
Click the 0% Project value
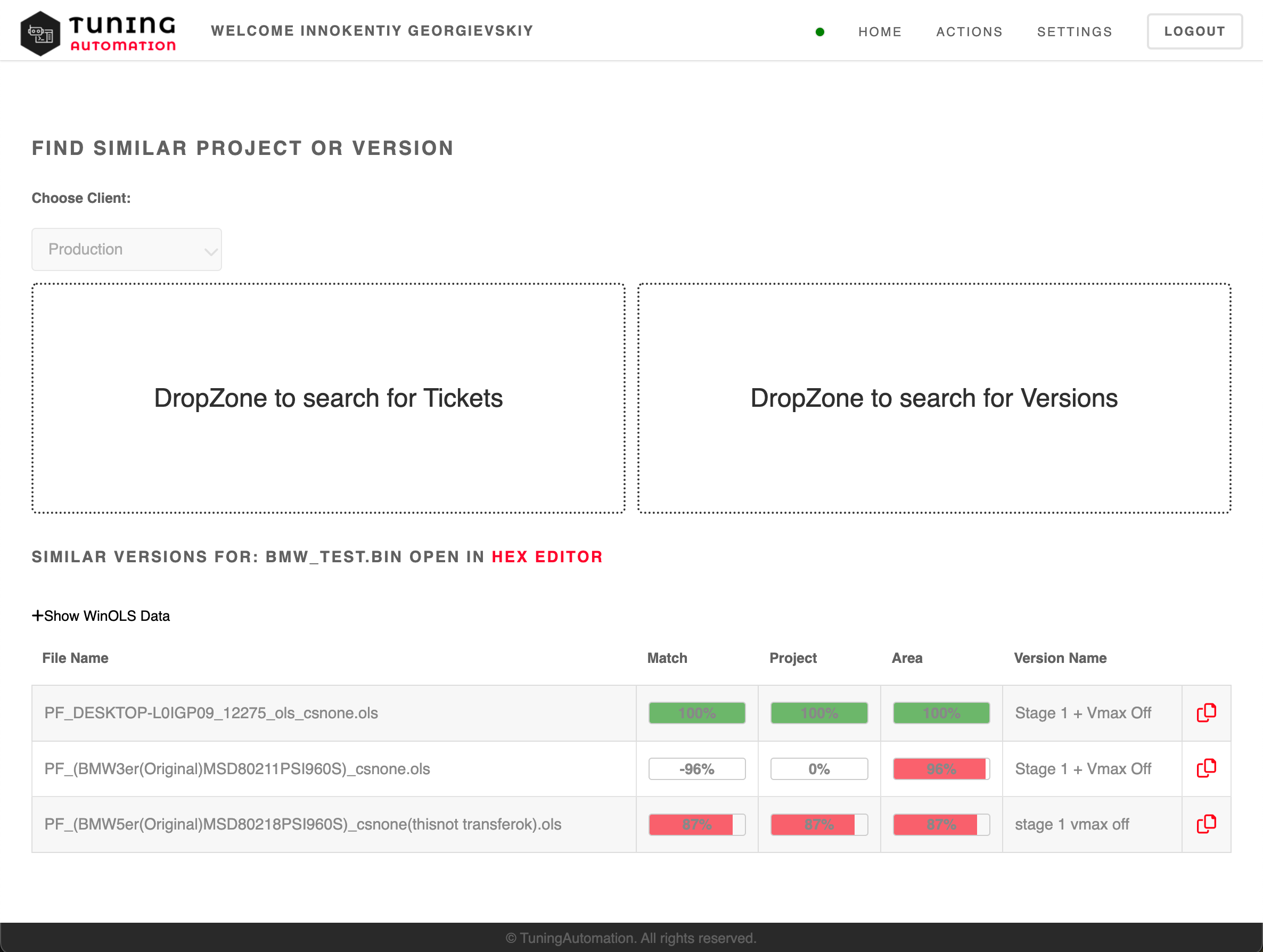click(819, 769)
